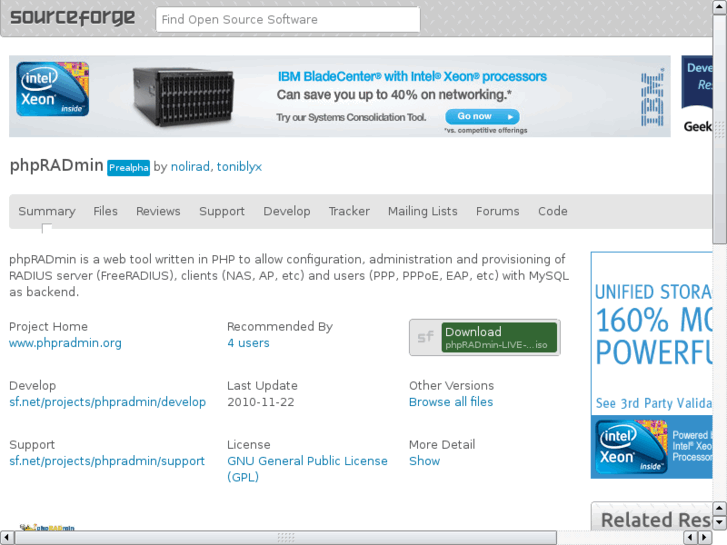Click the bottom-right scroll left arrow
The image size is (727, 545).
pyautogui.click(x=690, y=538)
